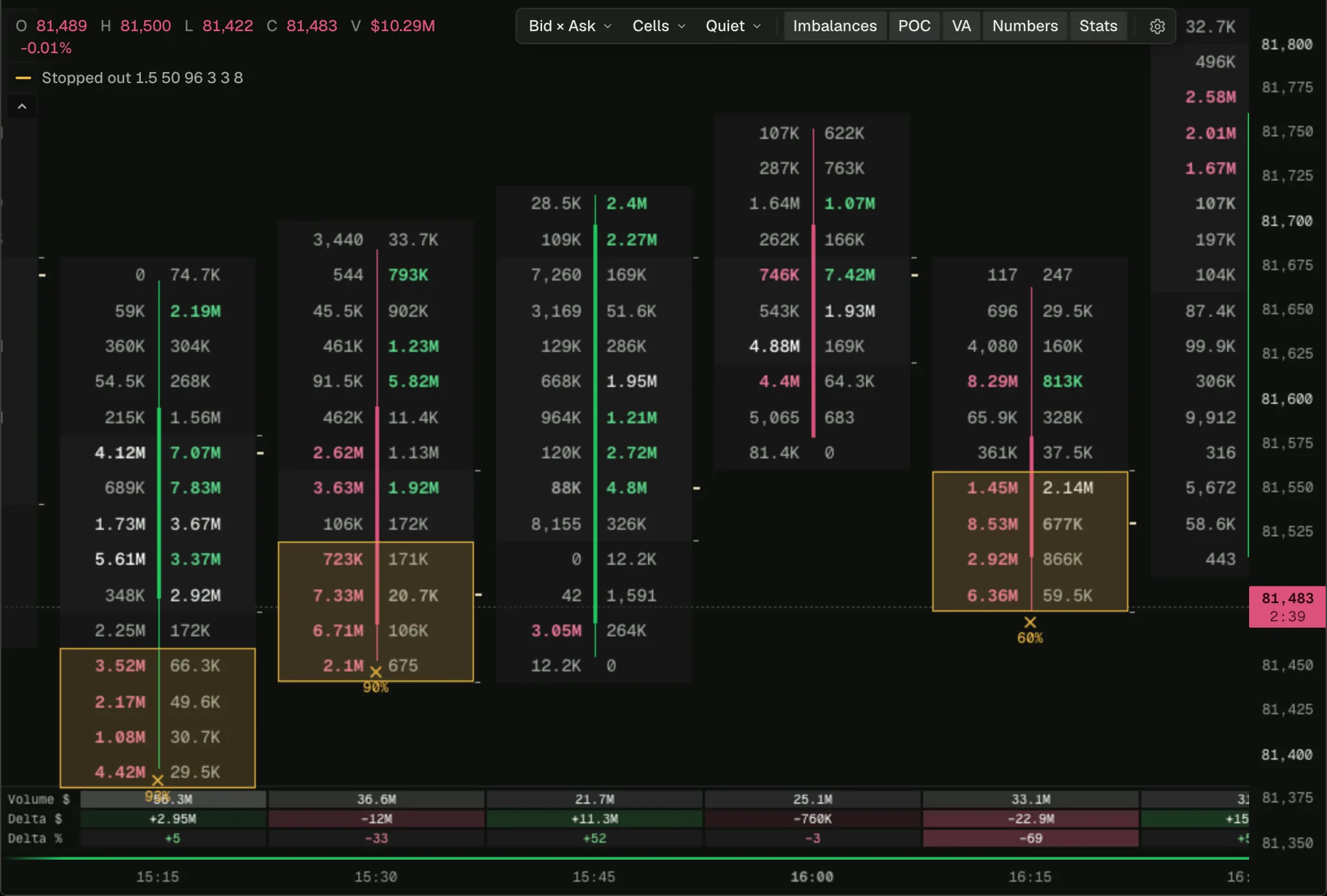Click the 7.07M ask cell at 15:15
The width and height of the screenshot is (1327, 896).
(195, 453)
